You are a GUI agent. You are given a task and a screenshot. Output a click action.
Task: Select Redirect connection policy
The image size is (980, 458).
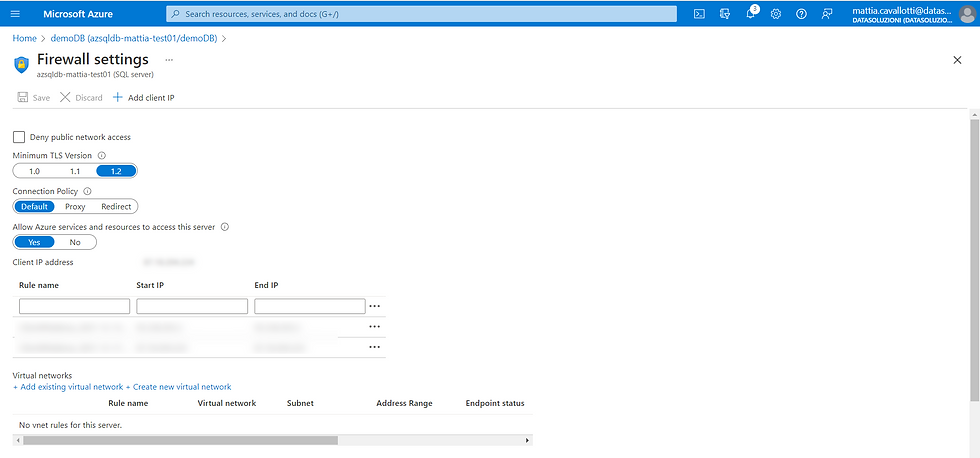pyautogui.click(x=116, y=207)
